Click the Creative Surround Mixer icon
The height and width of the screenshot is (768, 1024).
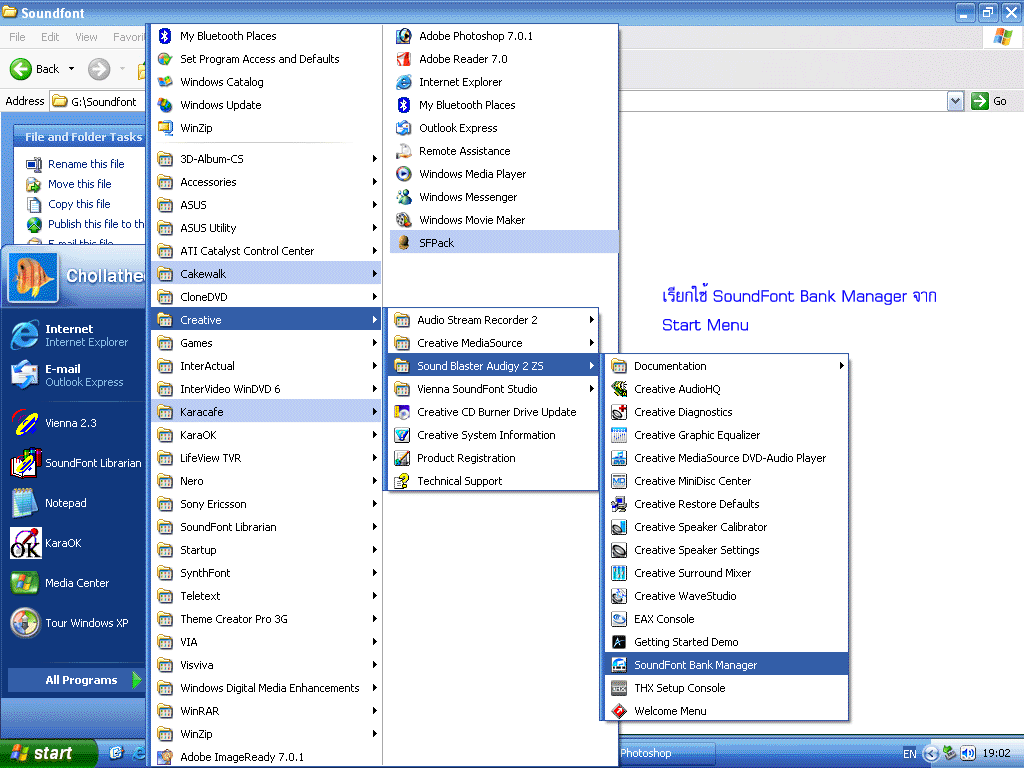tap(618, 573)
